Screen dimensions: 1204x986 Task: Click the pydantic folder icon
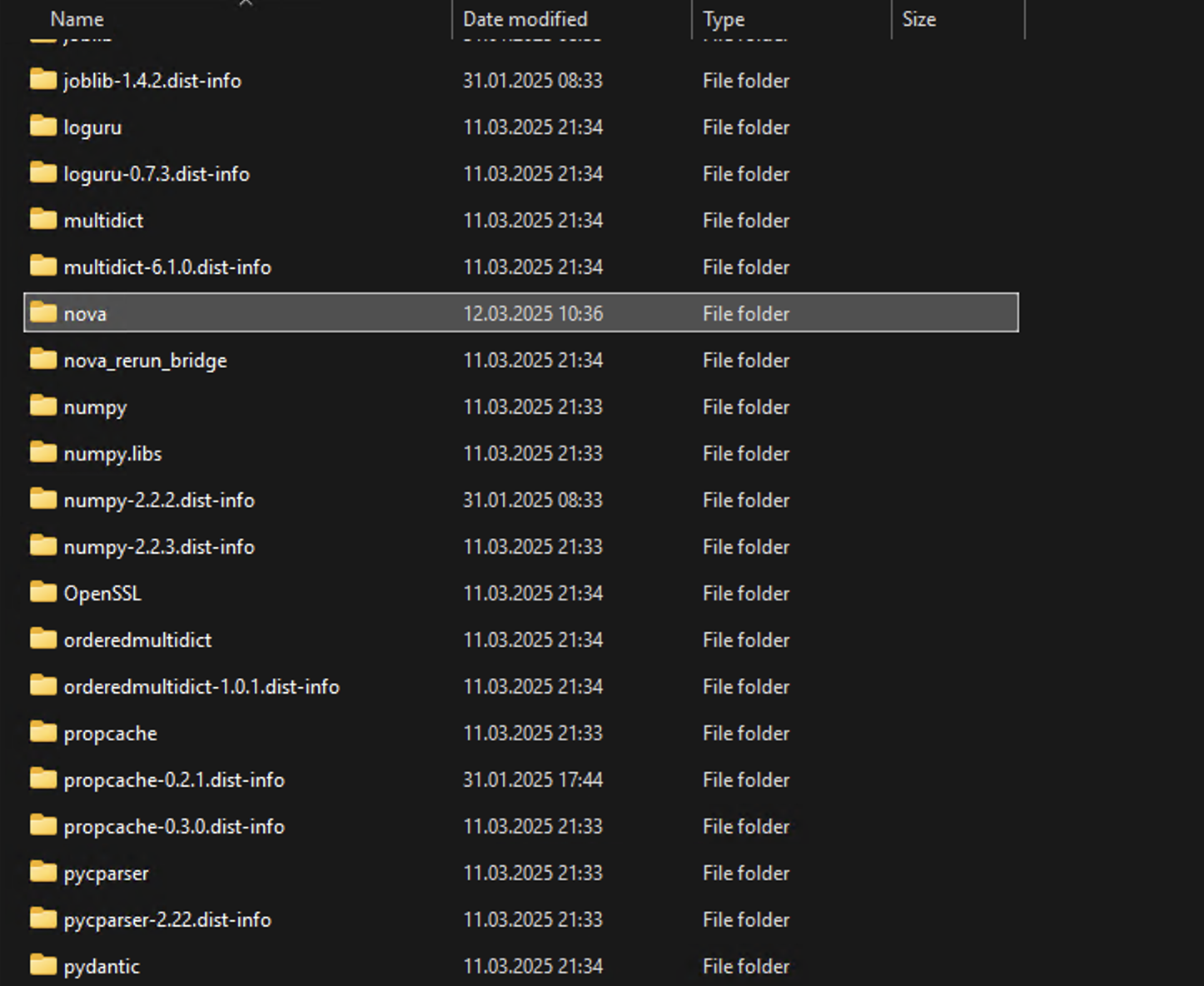point(42,966)
